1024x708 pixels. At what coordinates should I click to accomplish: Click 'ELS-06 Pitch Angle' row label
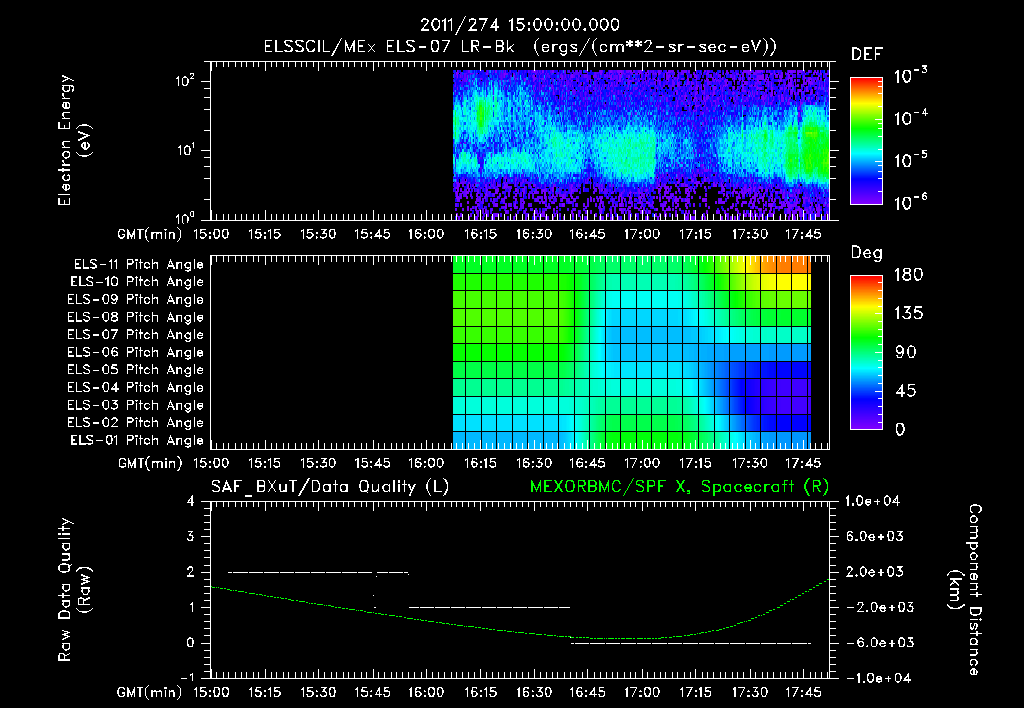tap(135, 353)
